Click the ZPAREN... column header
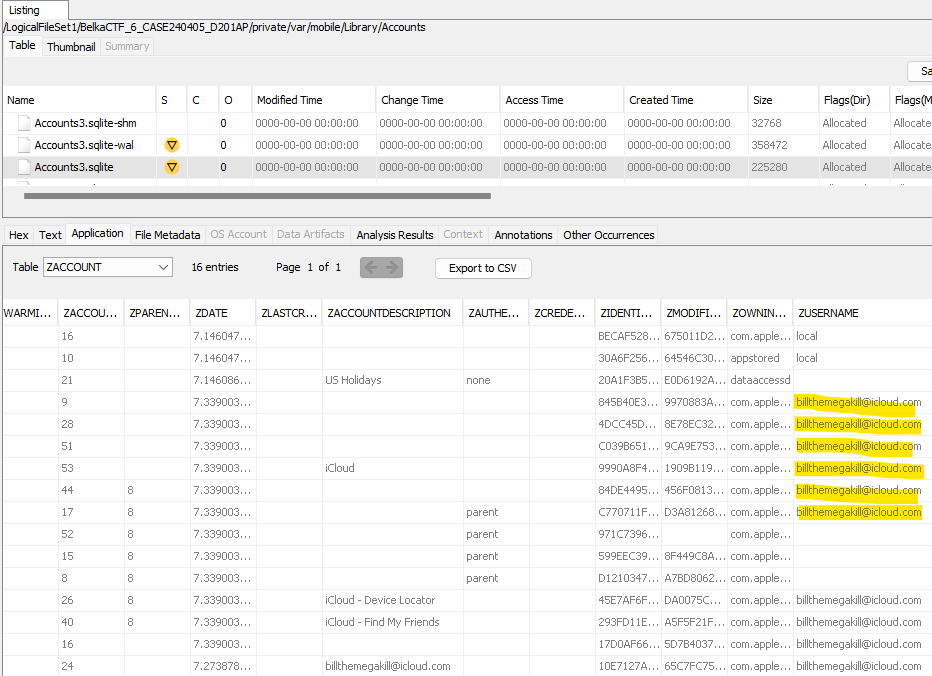The image size is (932, 676). point(157,313)
